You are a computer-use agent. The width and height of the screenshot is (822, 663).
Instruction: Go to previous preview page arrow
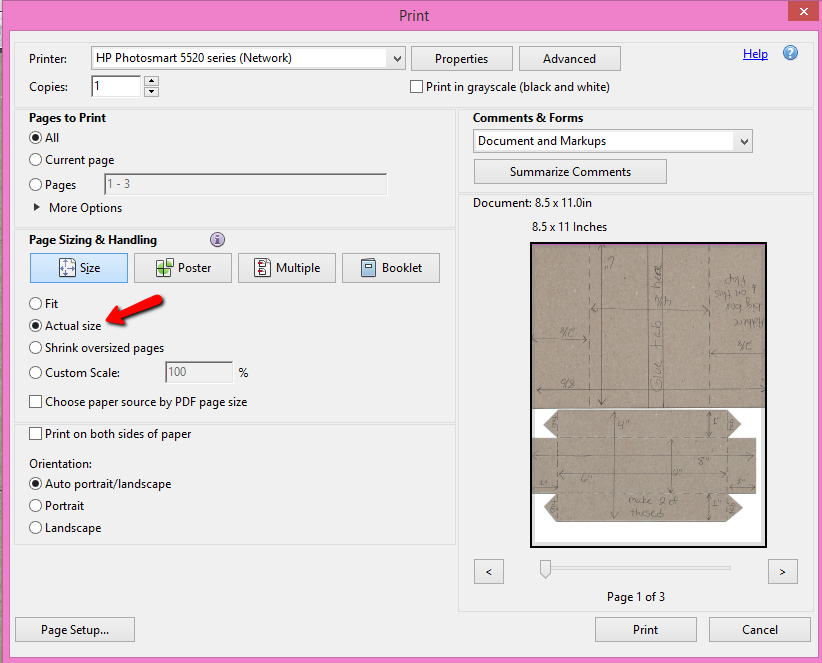(x=488, y=571)
